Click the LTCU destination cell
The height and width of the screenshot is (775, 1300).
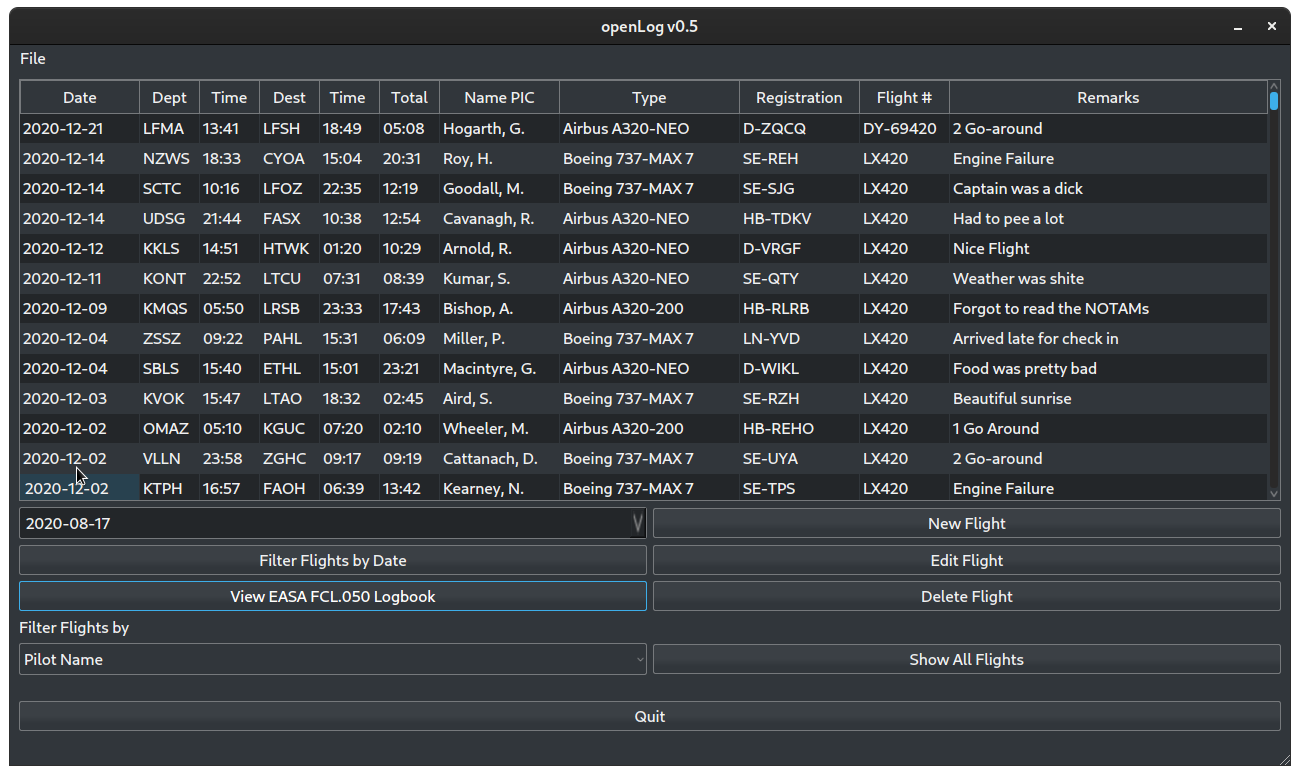tap(289, 278)
